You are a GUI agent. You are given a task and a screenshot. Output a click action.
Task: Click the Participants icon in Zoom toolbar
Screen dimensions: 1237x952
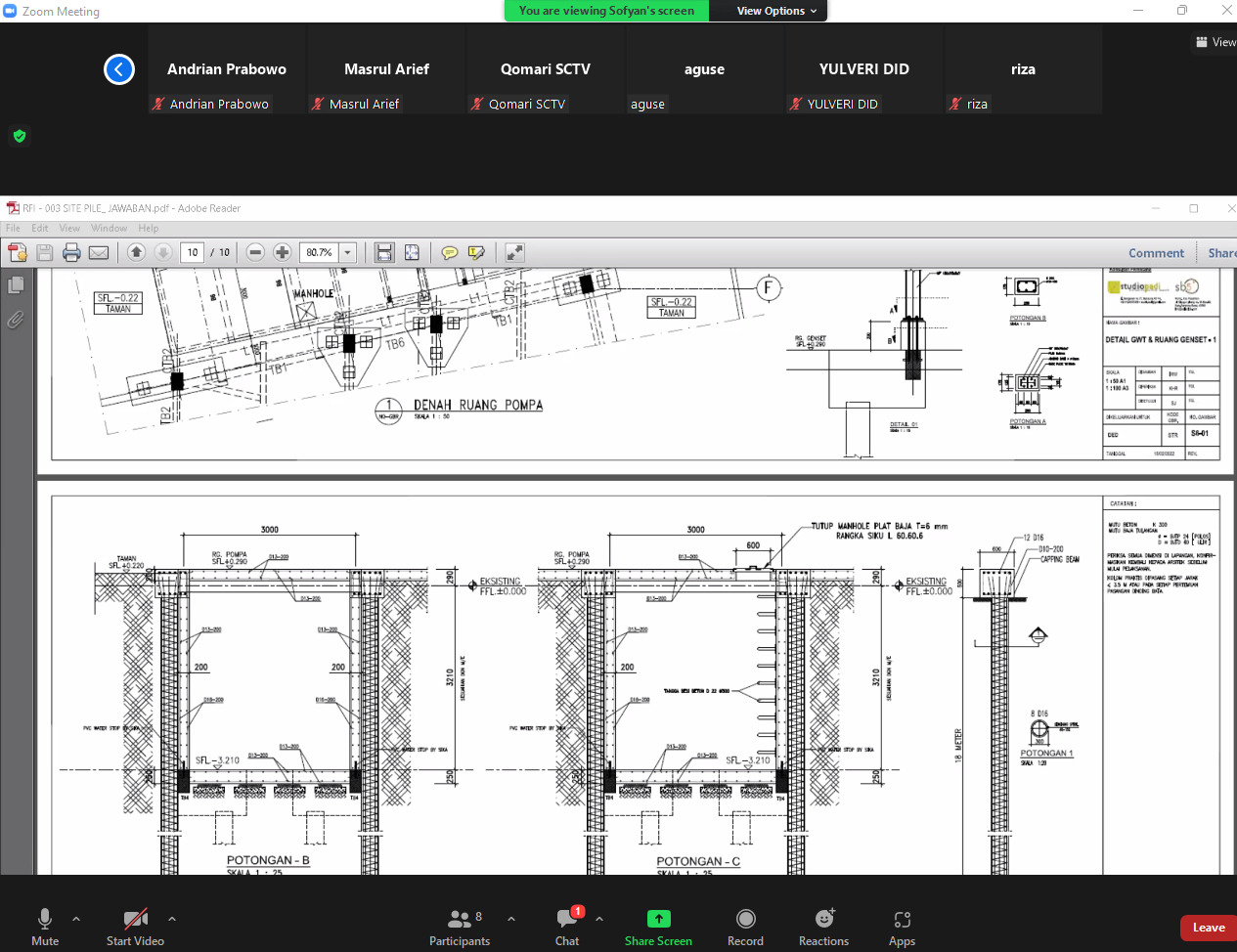[x=459, y=919]
